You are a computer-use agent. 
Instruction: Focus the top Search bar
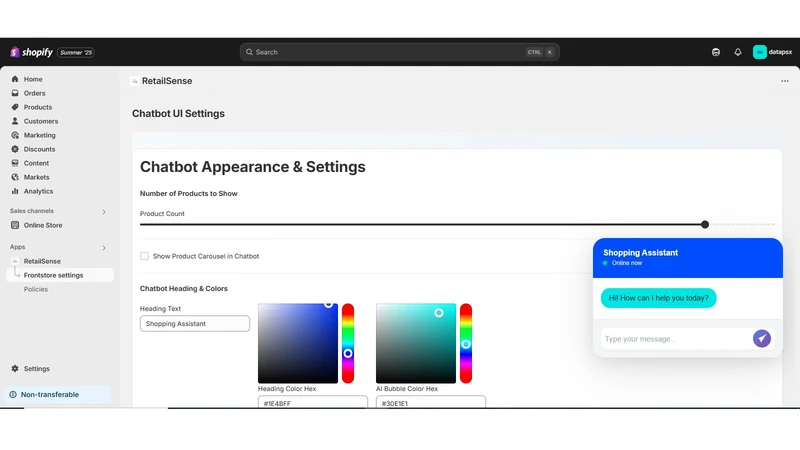click(399, 52)
